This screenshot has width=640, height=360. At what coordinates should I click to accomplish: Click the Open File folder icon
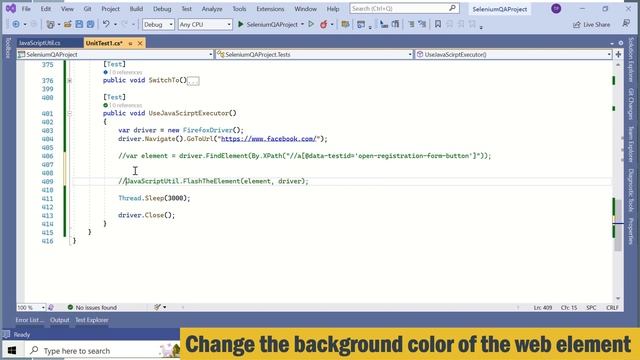pyautogui.click(x=68, y=24)
